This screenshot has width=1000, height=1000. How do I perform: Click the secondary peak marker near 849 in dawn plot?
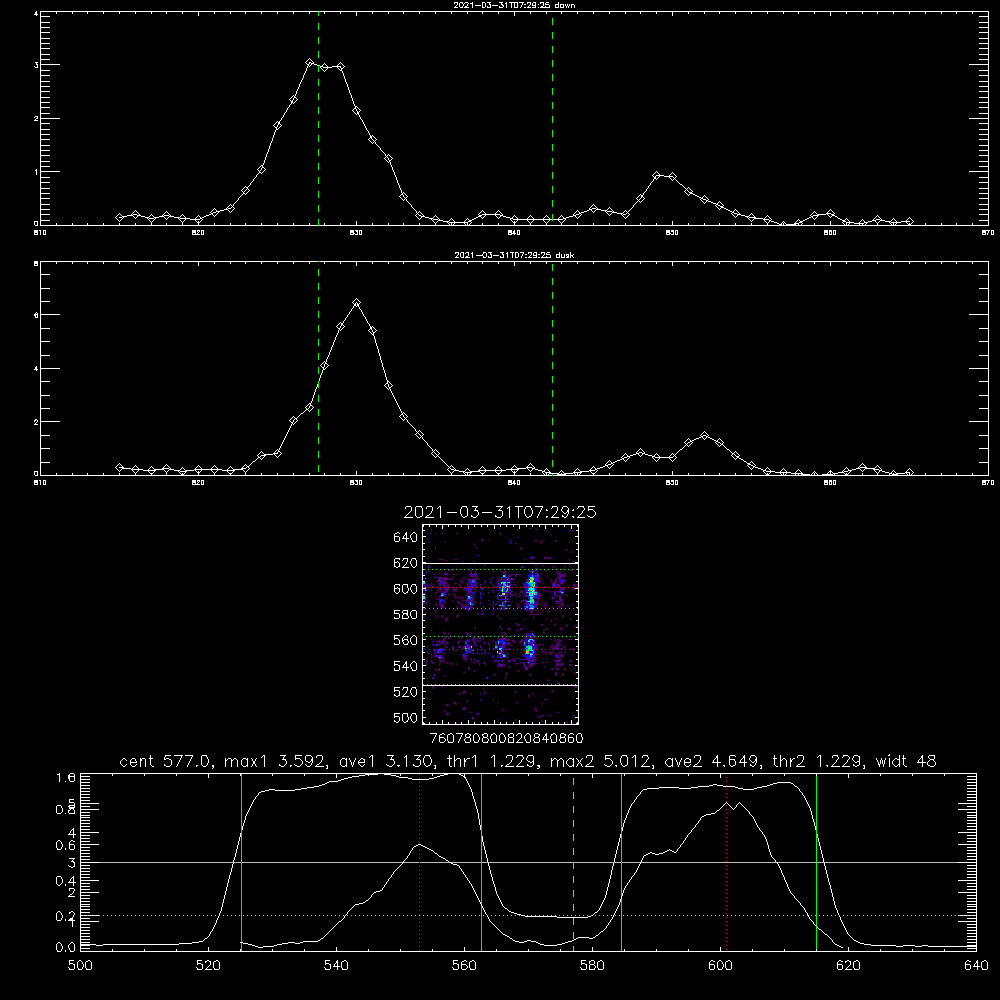pos(657,175)
